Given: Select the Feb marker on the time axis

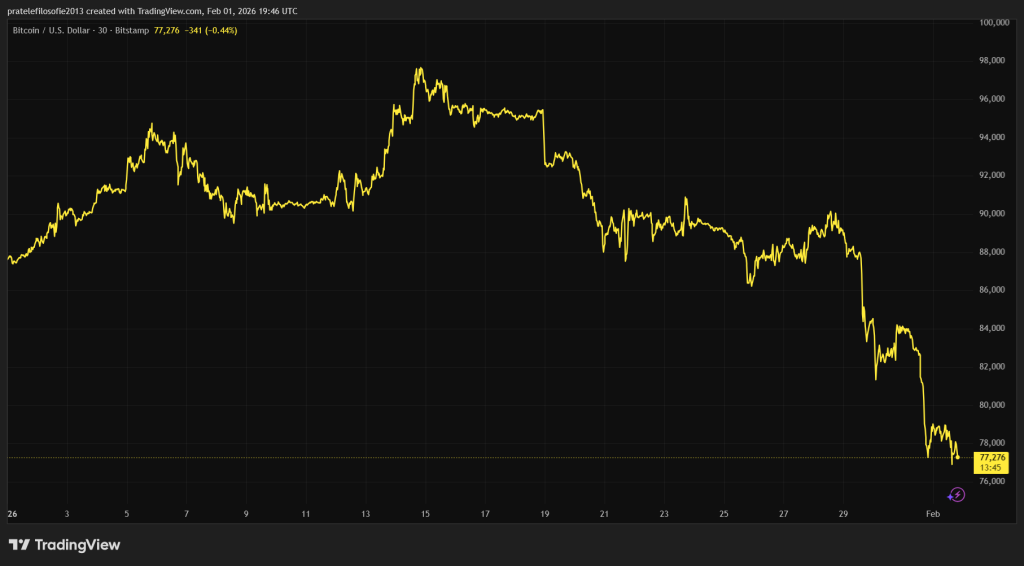Looking at the screenshot, I should [x=933, y=514].
